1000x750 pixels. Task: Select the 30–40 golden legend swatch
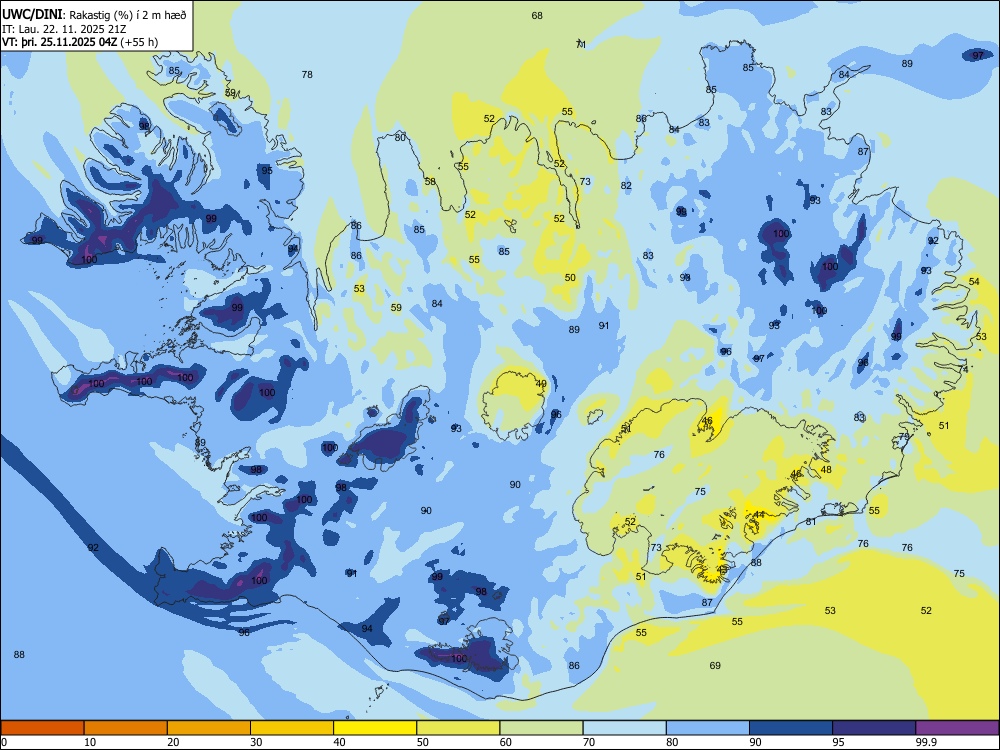(292, 728)
